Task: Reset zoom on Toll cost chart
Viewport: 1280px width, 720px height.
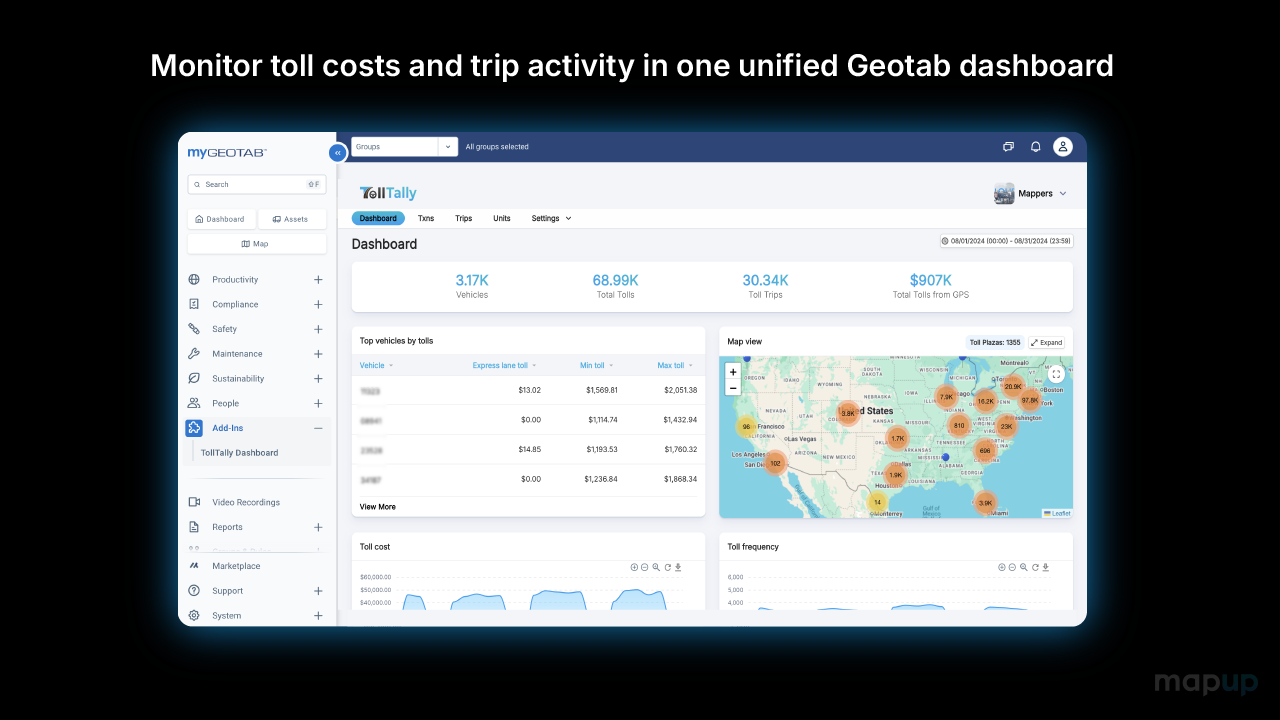Action: (667, 567)
